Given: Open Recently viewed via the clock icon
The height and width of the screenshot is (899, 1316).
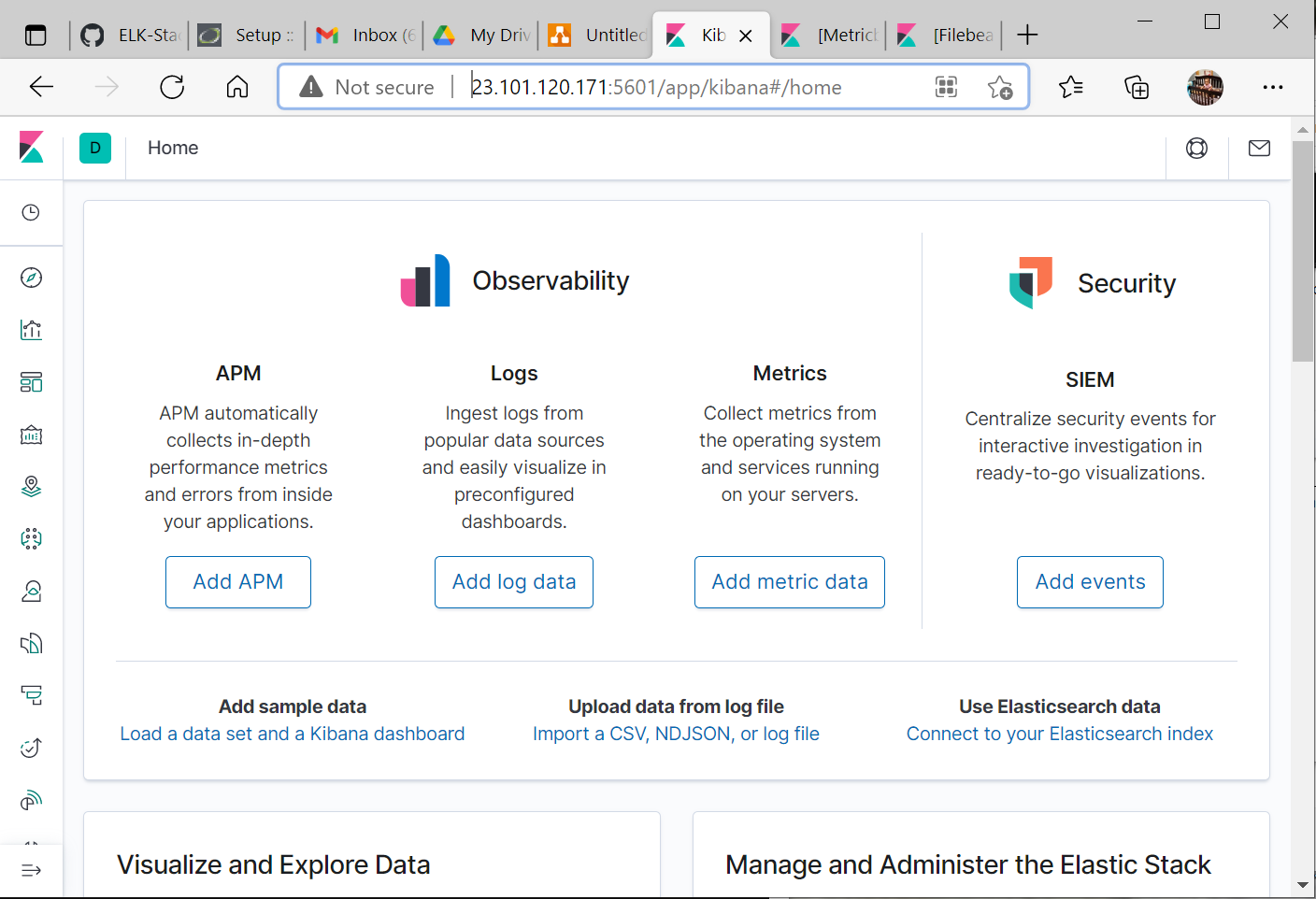Looking at the screenshot, I should (31, 212).
